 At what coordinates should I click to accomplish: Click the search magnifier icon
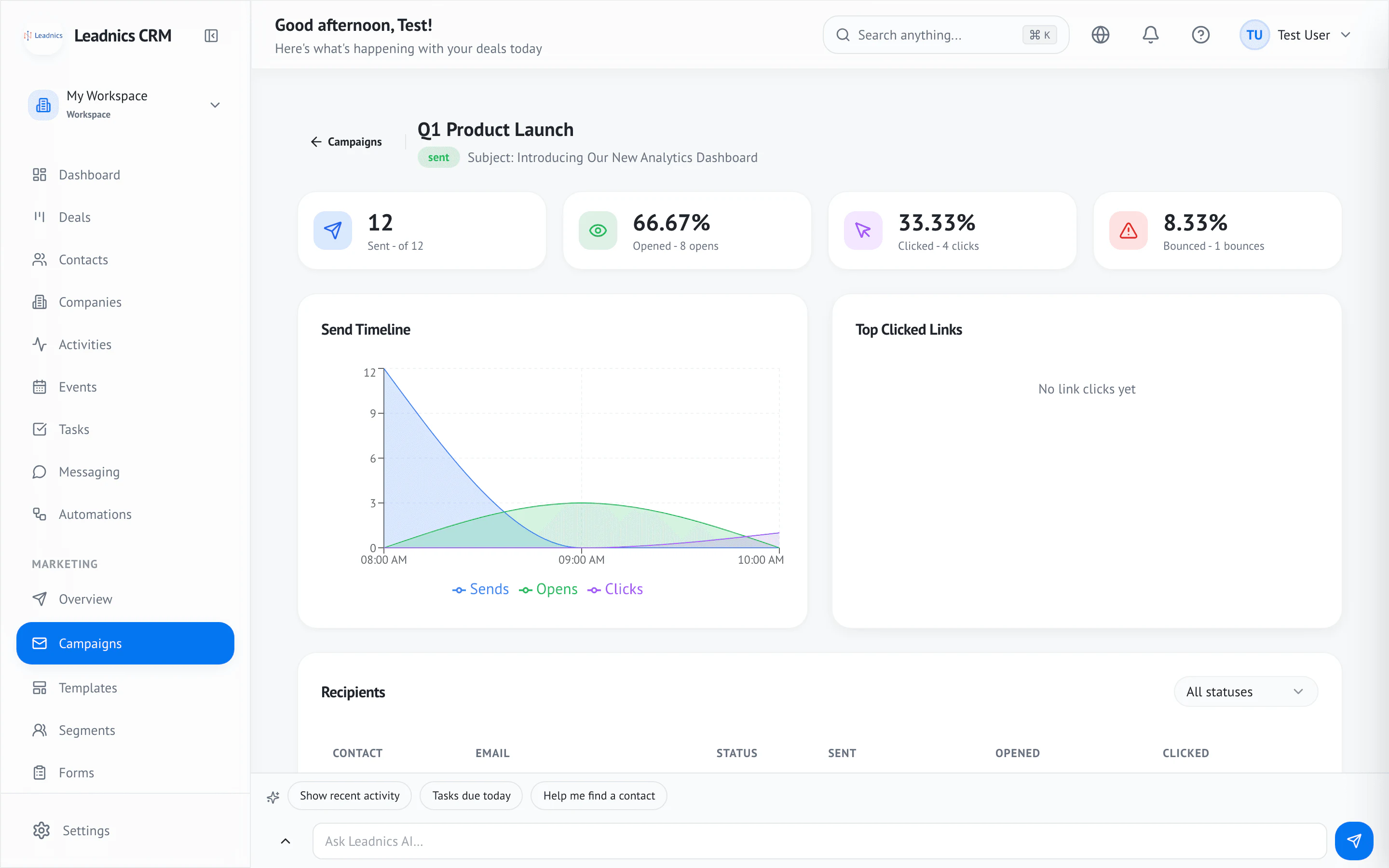click(843, 35)
